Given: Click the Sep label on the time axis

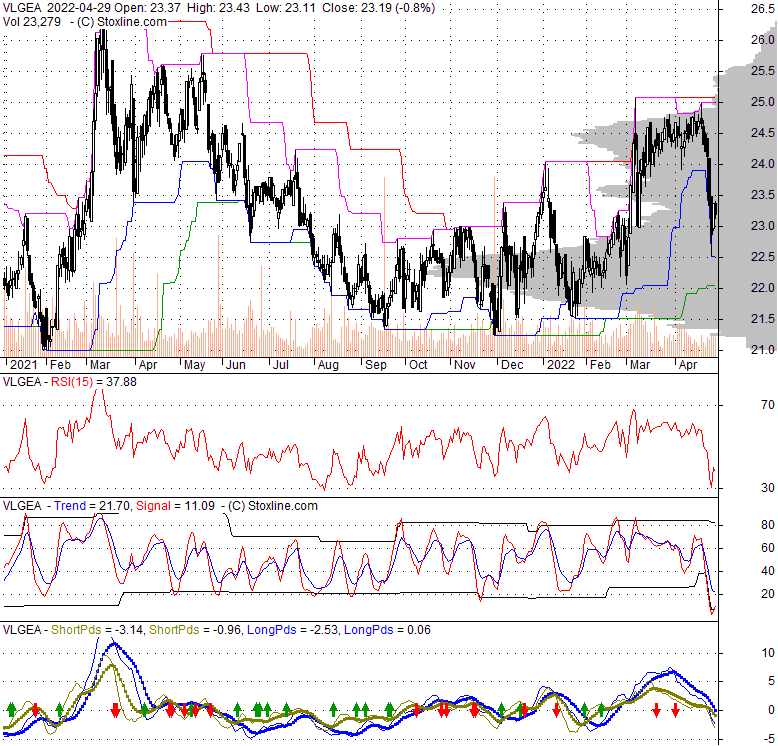Looking at the screenshot, I should click(x=376, y=365).
